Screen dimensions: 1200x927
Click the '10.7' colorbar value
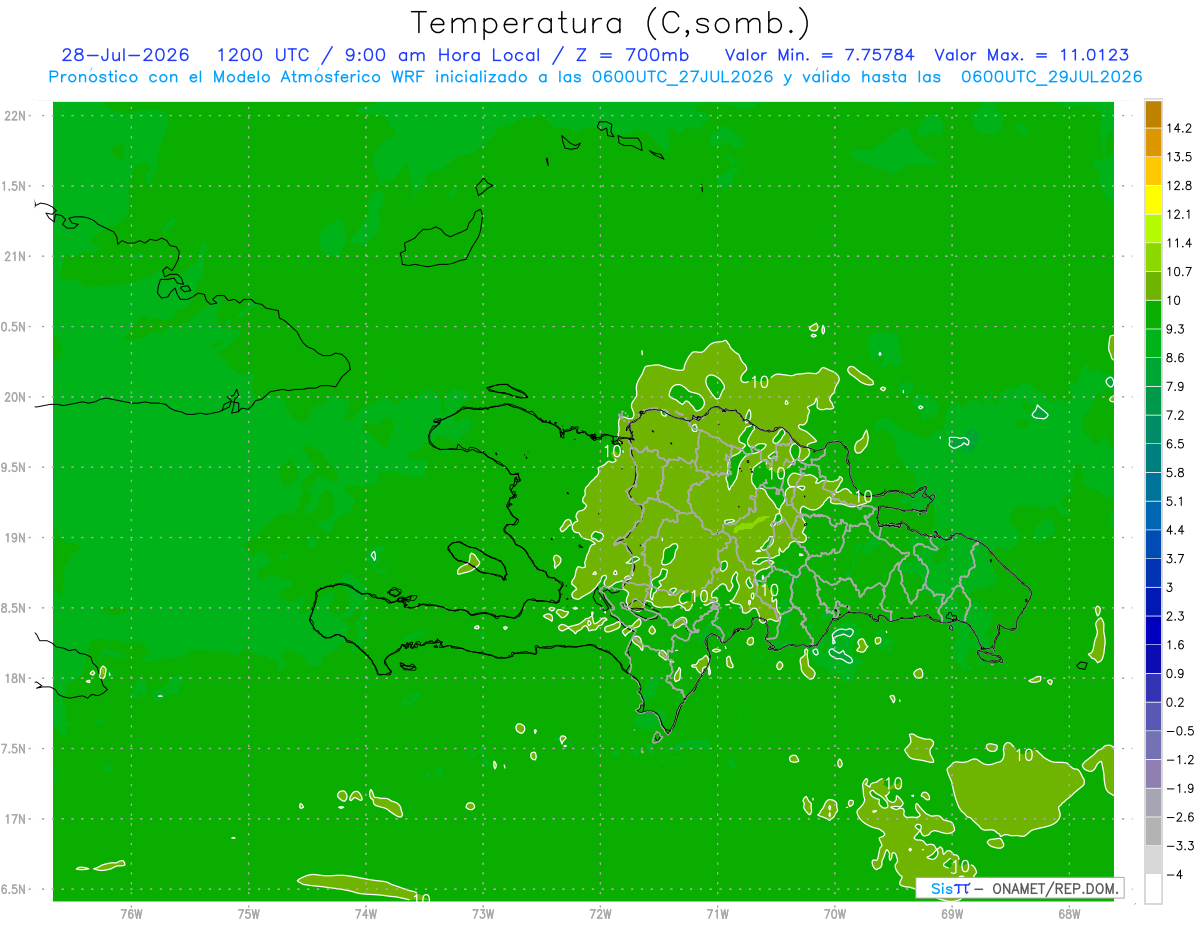tap(1180, 272)
